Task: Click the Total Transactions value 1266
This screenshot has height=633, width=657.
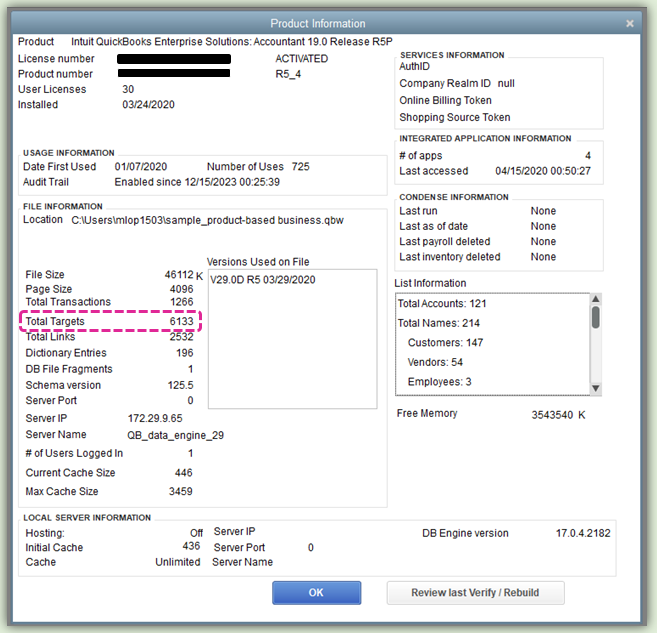Action: [x=181, y=302]
